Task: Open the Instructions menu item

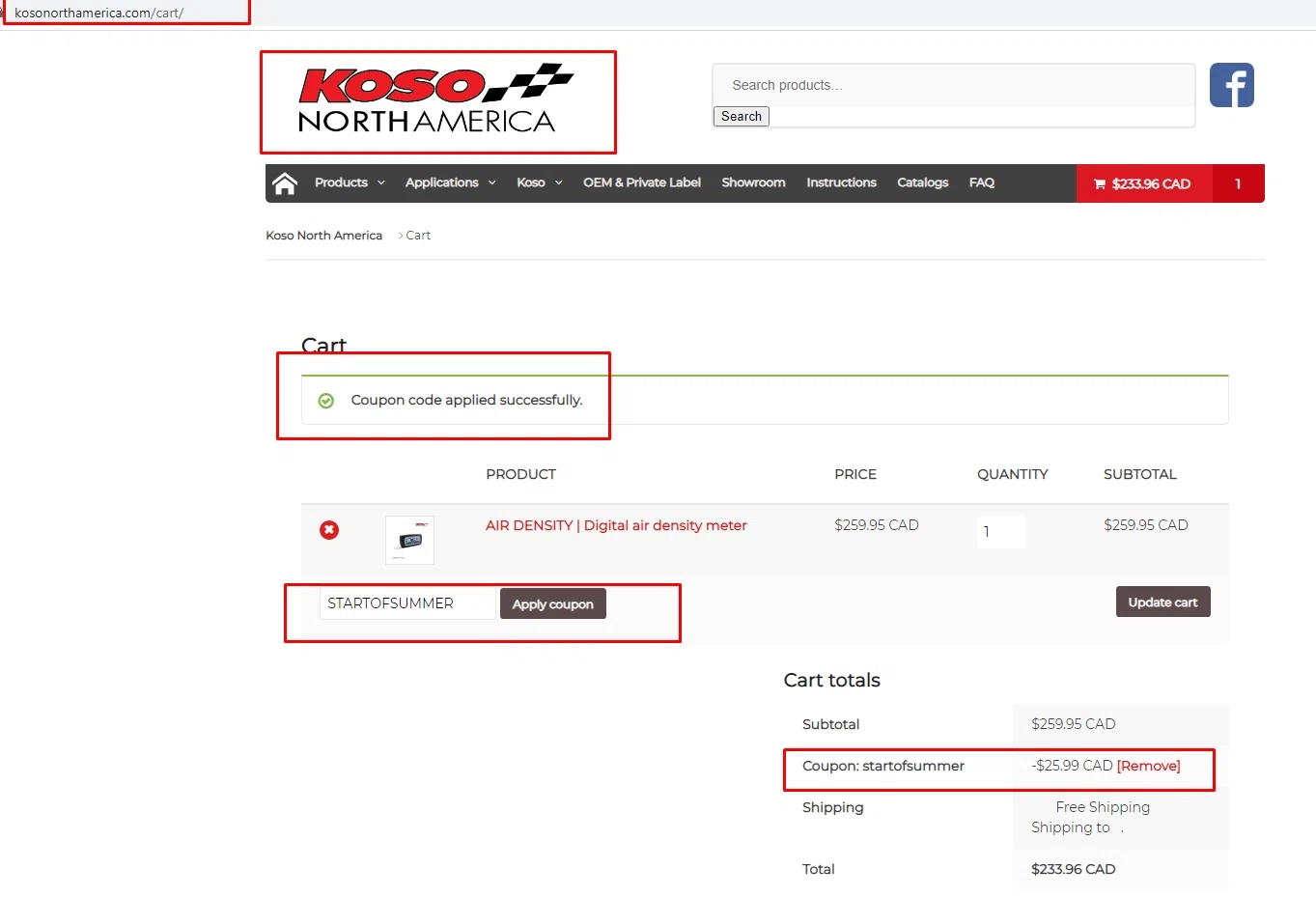Action: pyautogui.click(x=841, y=182)
